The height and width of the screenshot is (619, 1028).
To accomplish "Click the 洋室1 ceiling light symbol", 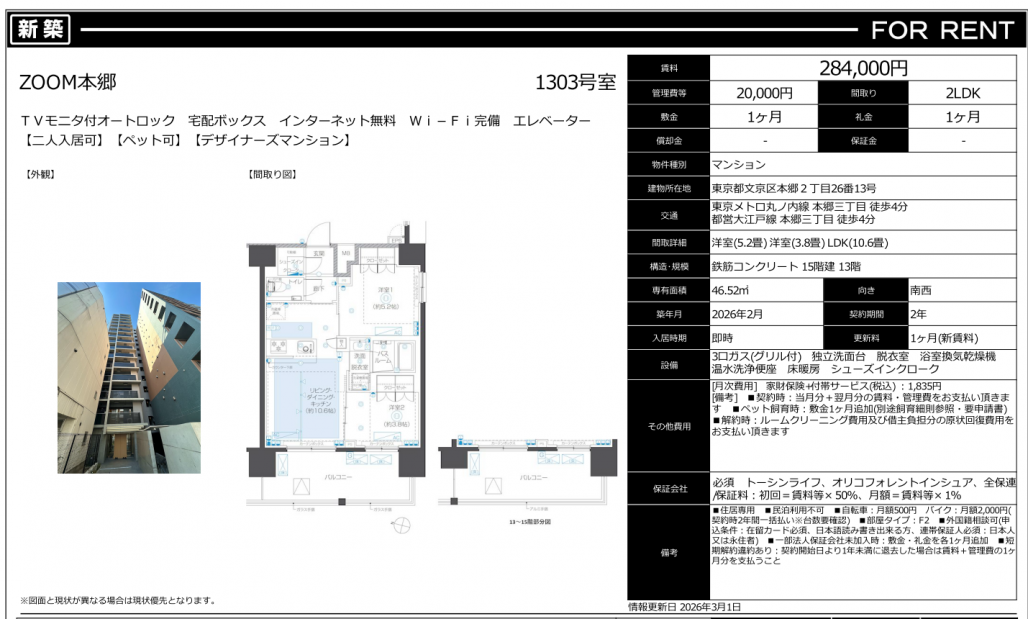I will tap(385, 297).
